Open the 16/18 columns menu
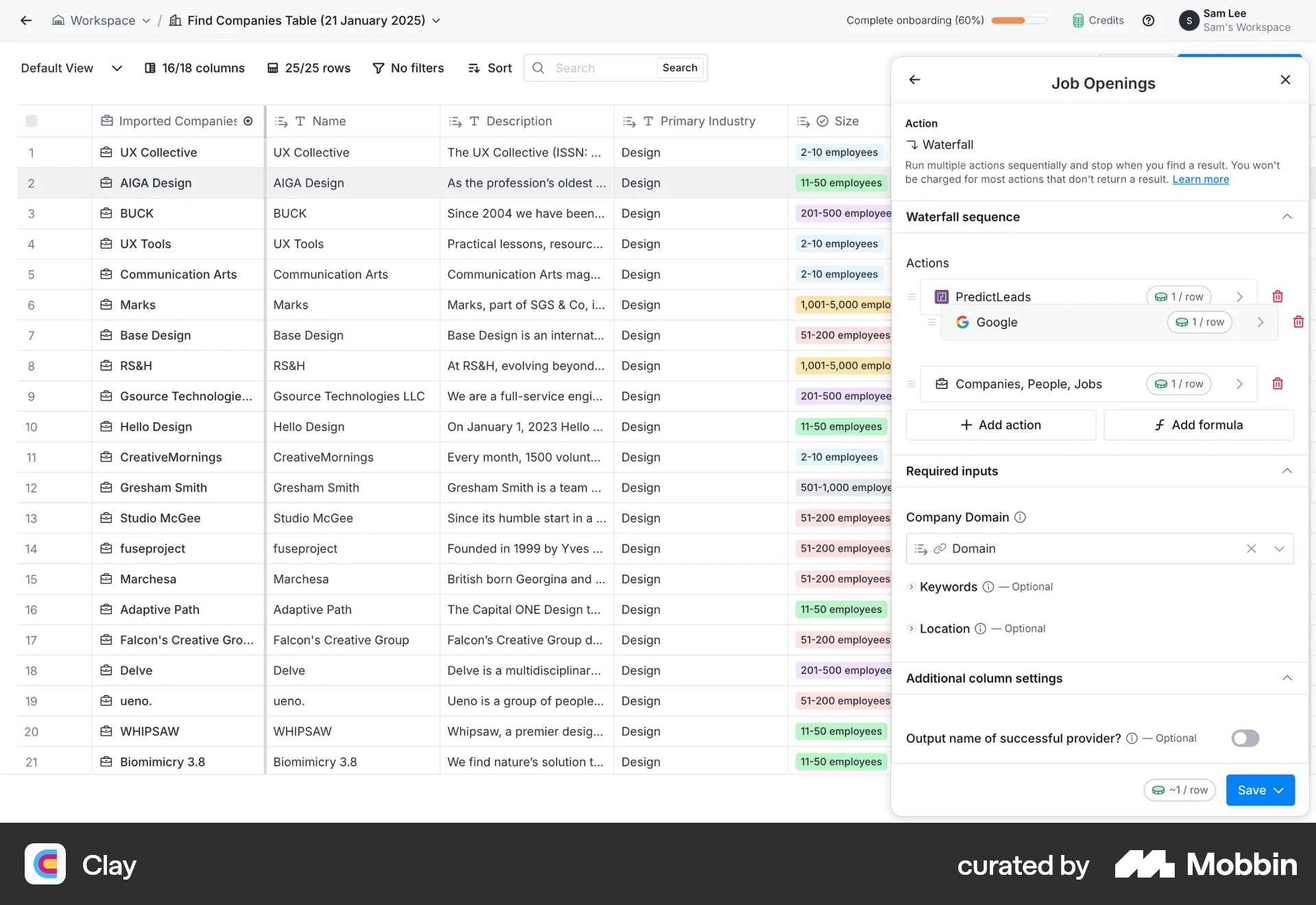 (195, 69)
